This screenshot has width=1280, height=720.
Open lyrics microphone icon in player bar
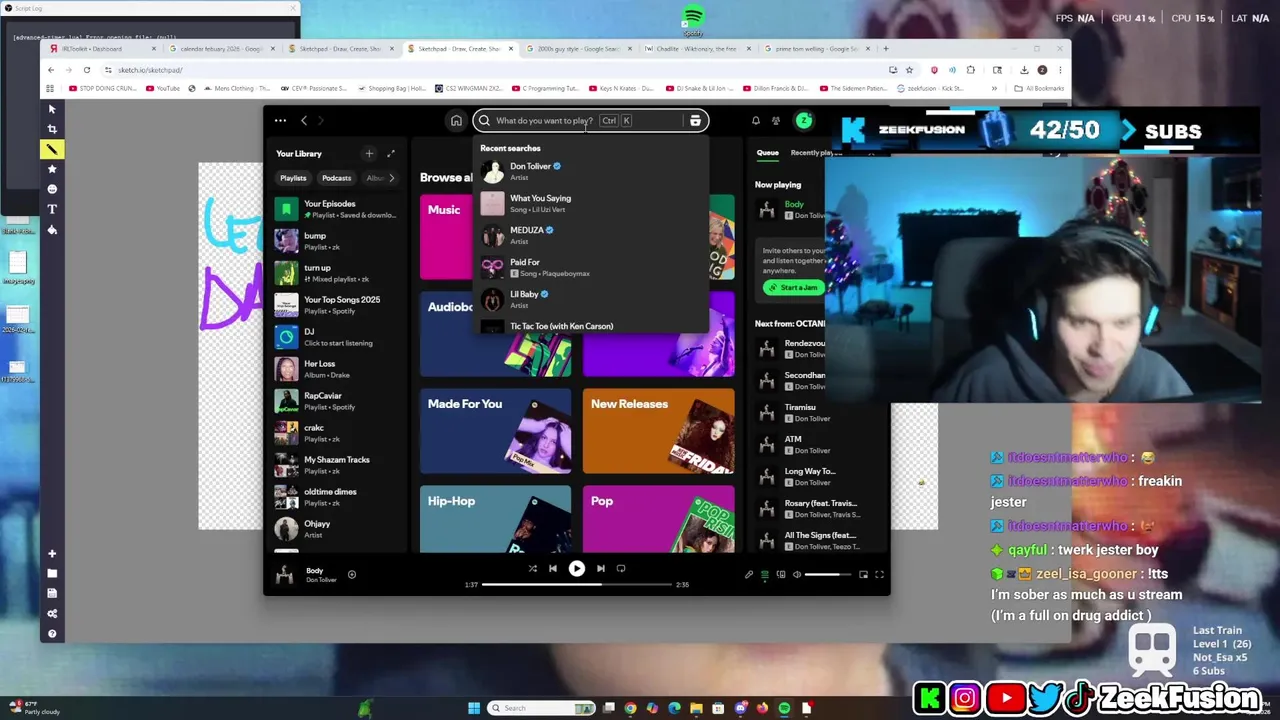(749, 574)
